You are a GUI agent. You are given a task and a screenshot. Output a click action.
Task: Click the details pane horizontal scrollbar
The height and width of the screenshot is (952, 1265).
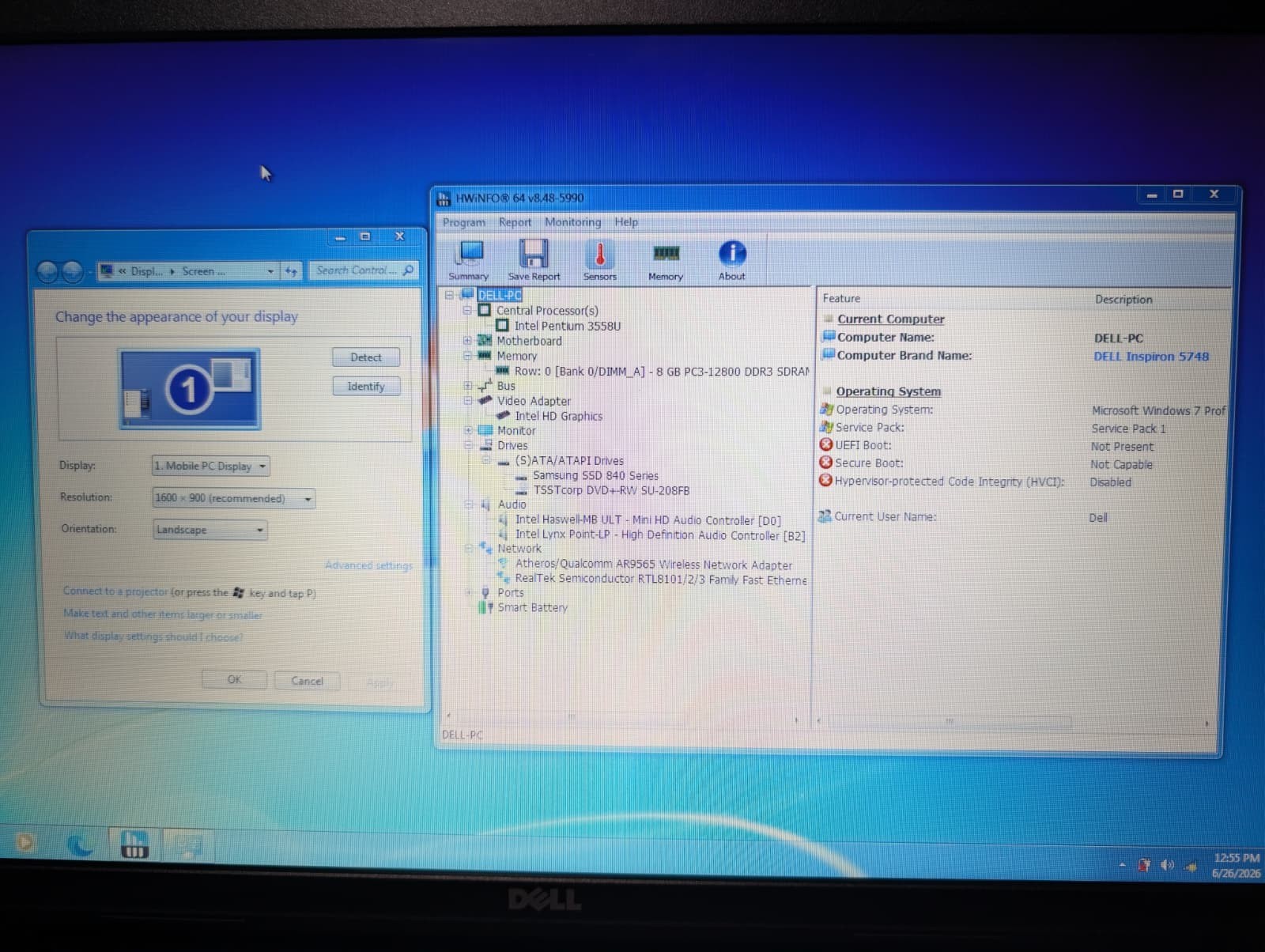pos(1014,722)
